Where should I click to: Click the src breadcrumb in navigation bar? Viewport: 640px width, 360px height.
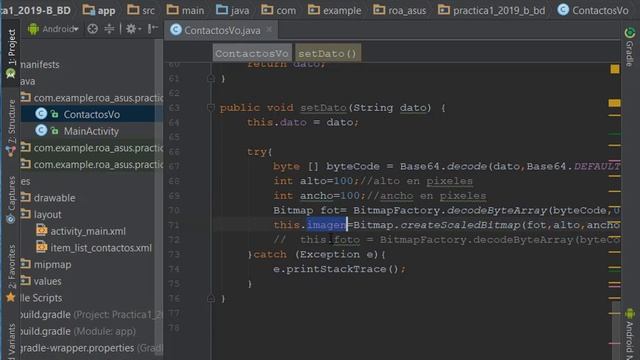coord(141,10)
